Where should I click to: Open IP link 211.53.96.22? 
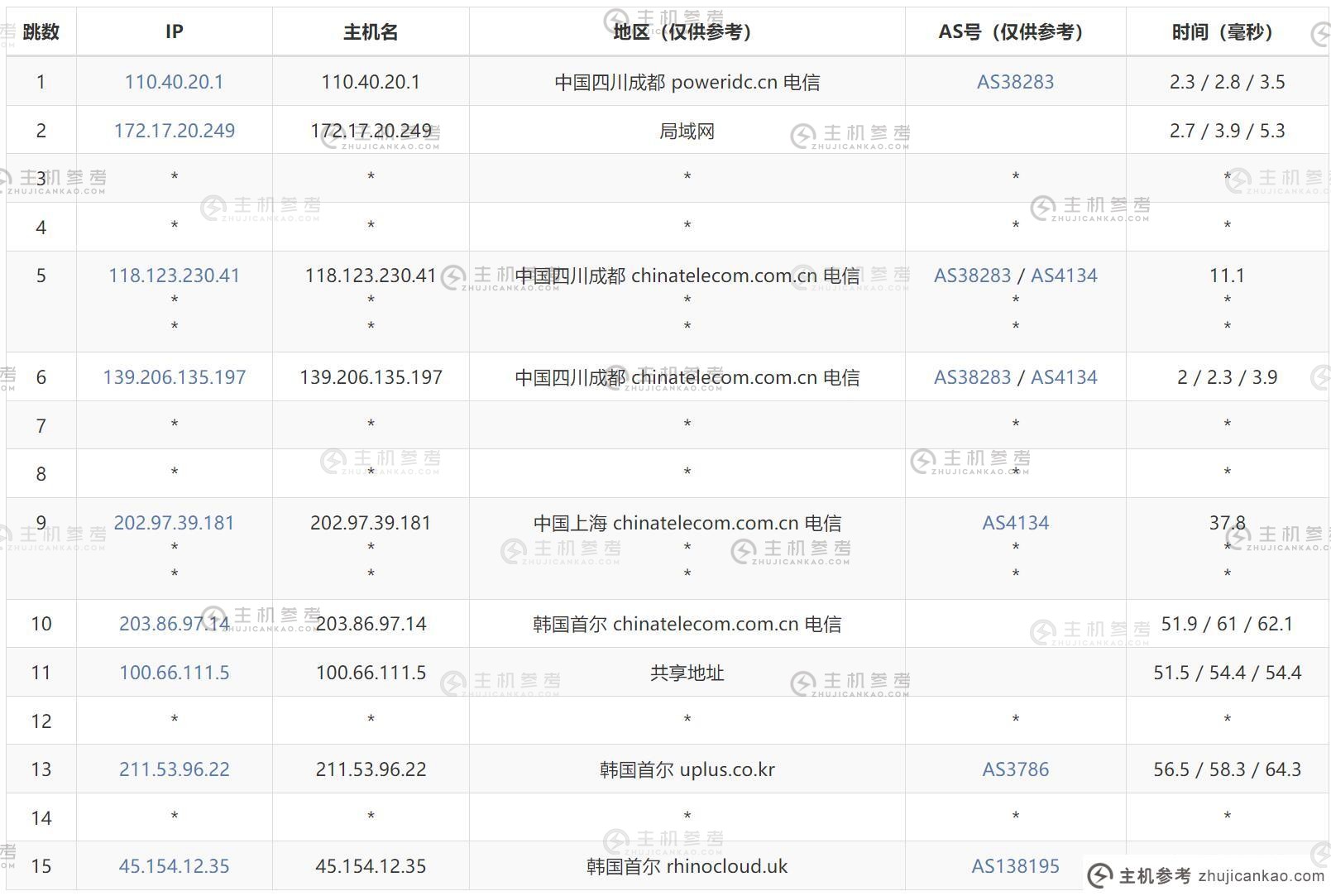click(x=174, y=769)
